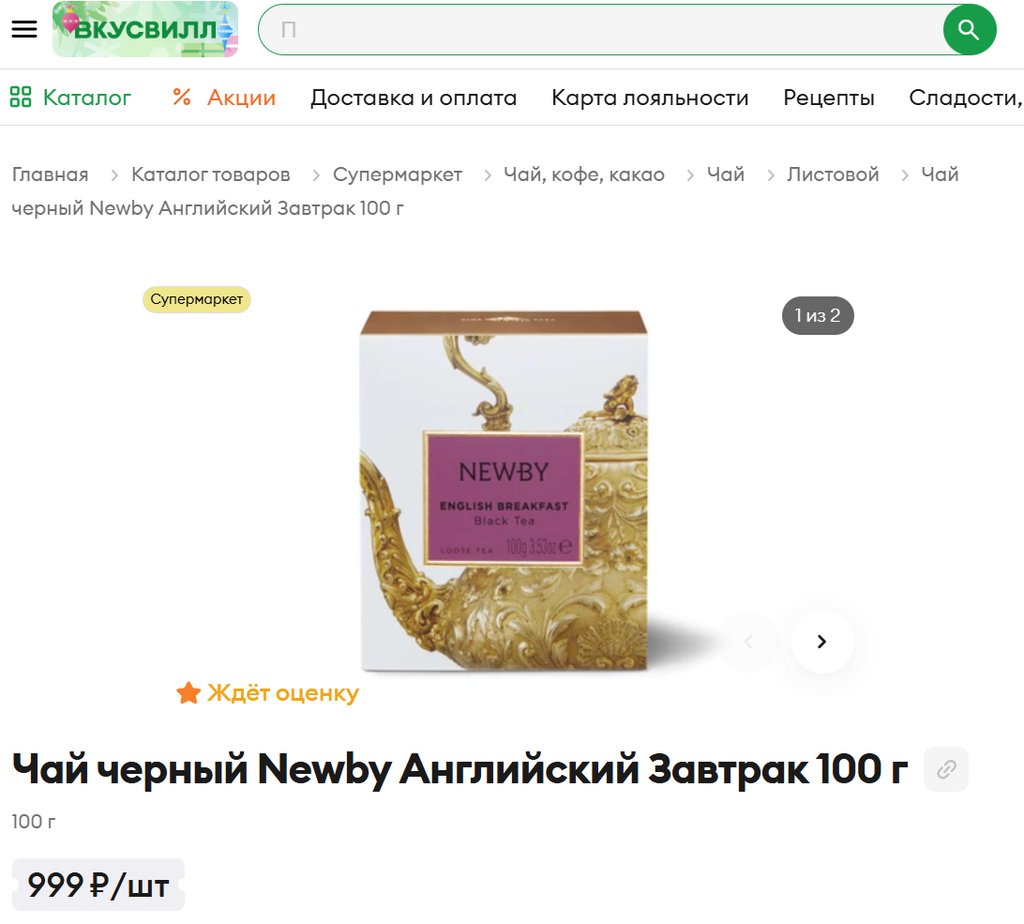Open Карта лояльности menu item
Image resolution: width=1024 pixels, height=924 pixels.
(x=650, y=97)
